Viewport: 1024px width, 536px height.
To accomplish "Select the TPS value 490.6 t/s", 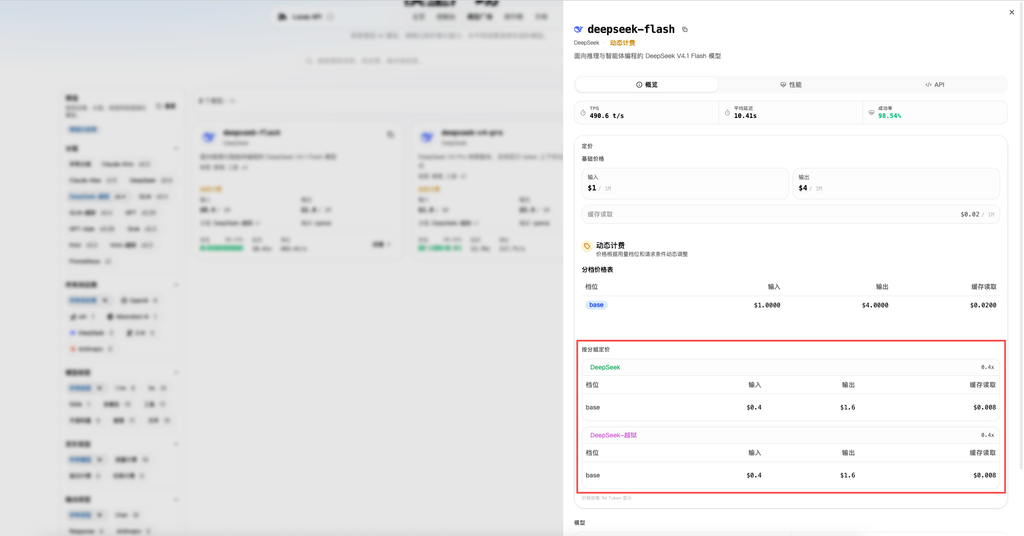I will (607, 116).
